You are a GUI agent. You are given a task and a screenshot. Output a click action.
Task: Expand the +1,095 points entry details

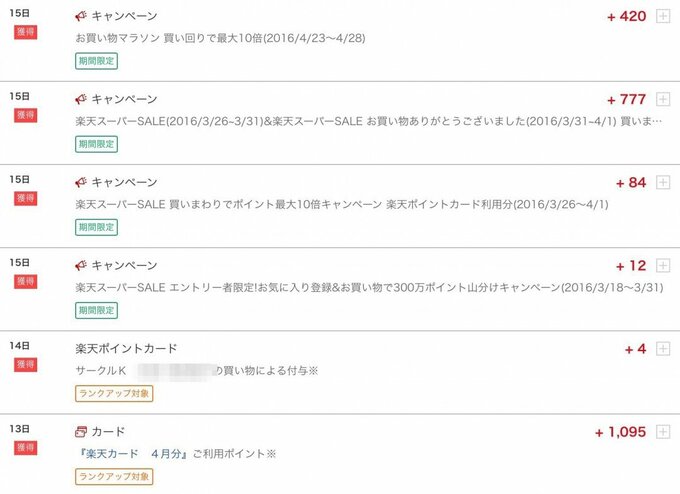tap(662, 432)
